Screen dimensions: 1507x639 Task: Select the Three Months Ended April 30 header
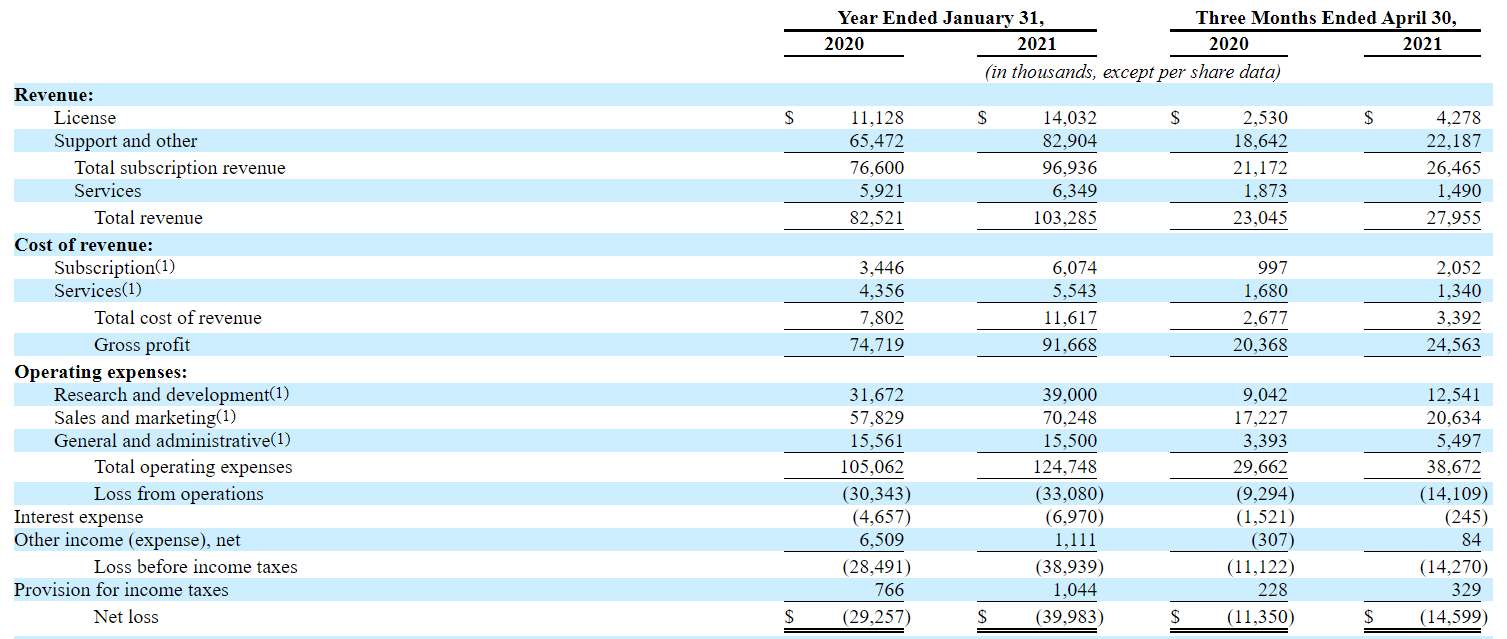tap(1327, 17)
